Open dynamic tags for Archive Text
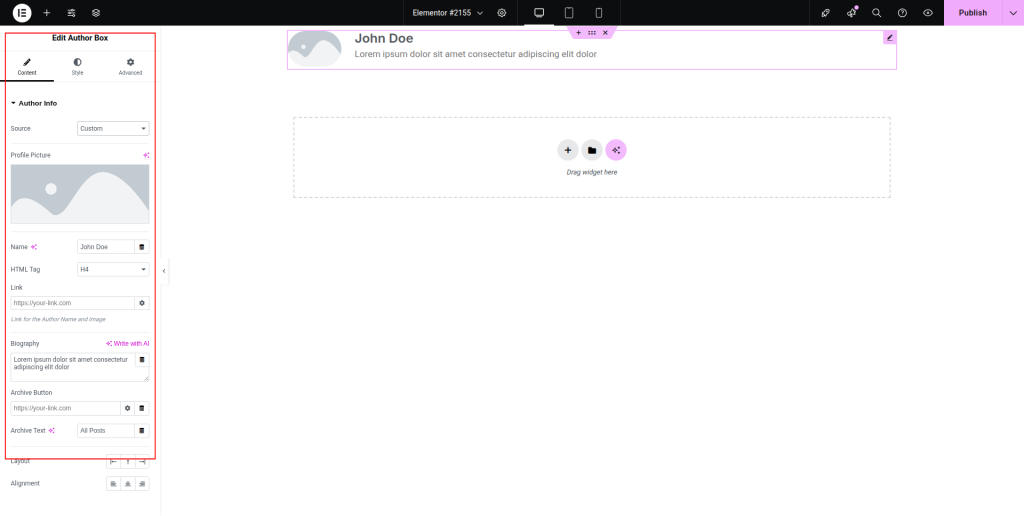Viewport: 1024px width, 516px height. (142, 430)
